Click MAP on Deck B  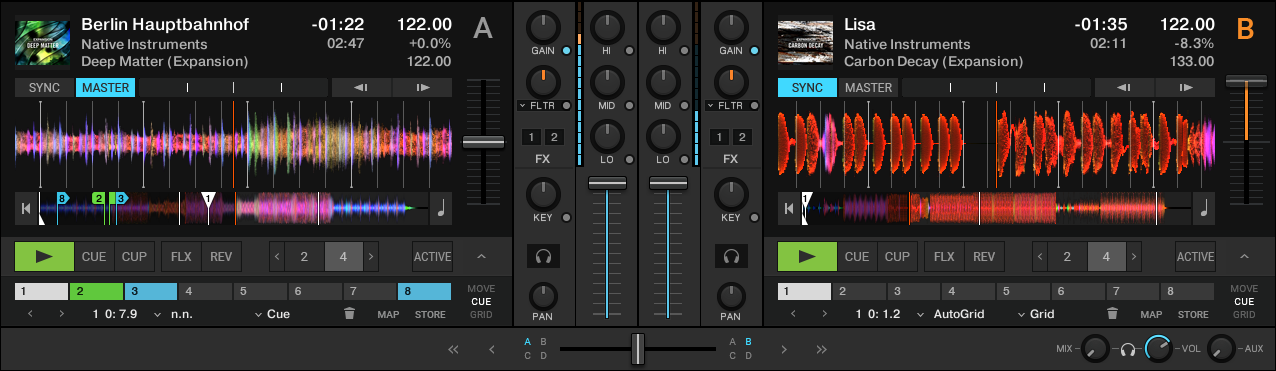click(x=1151, y=314)
